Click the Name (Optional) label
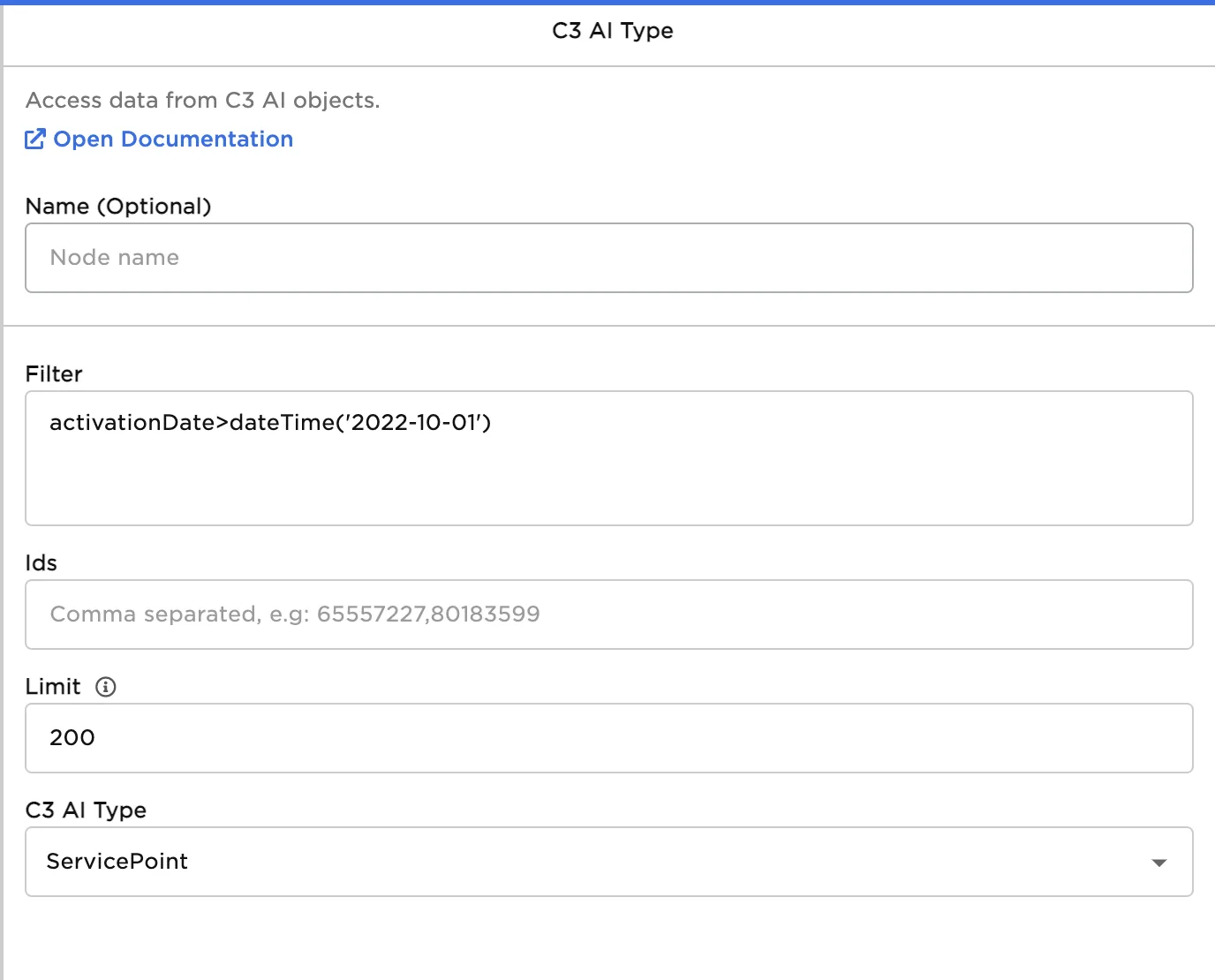 118,207
